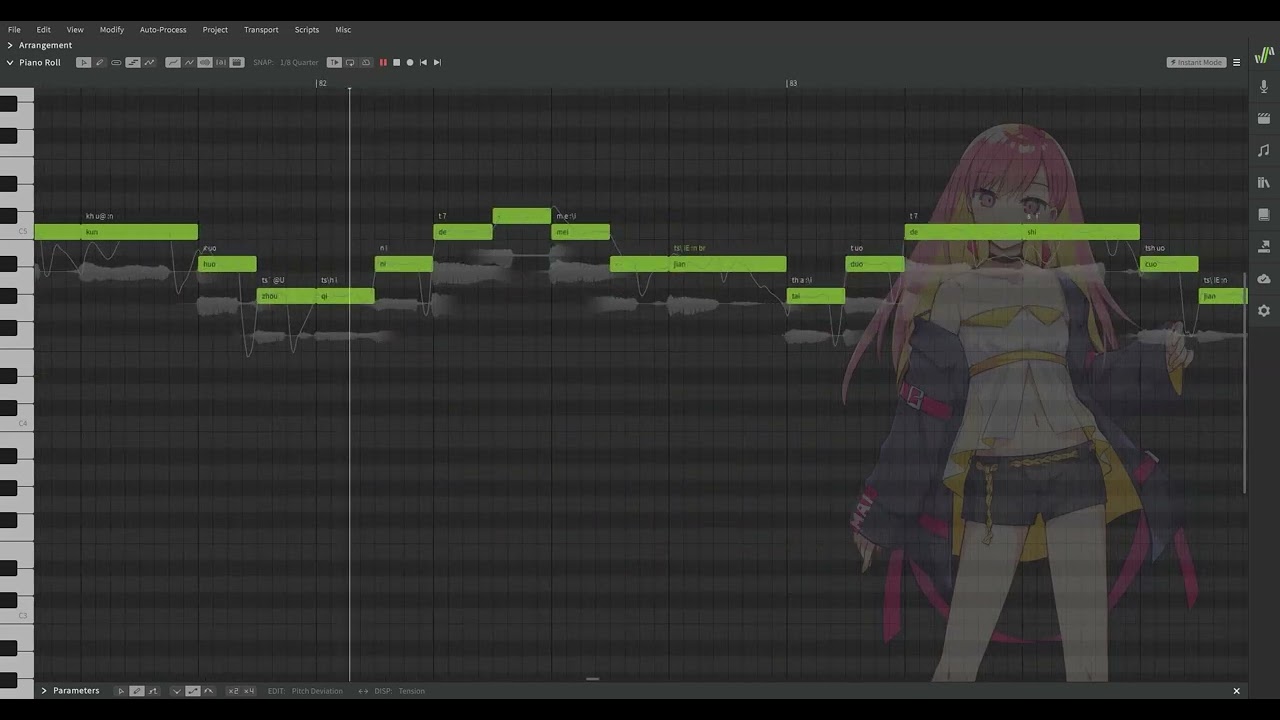Select the direct pitch edit tool icon
This screenshot has height=720, width=1280.
click(x=116, y=62)
